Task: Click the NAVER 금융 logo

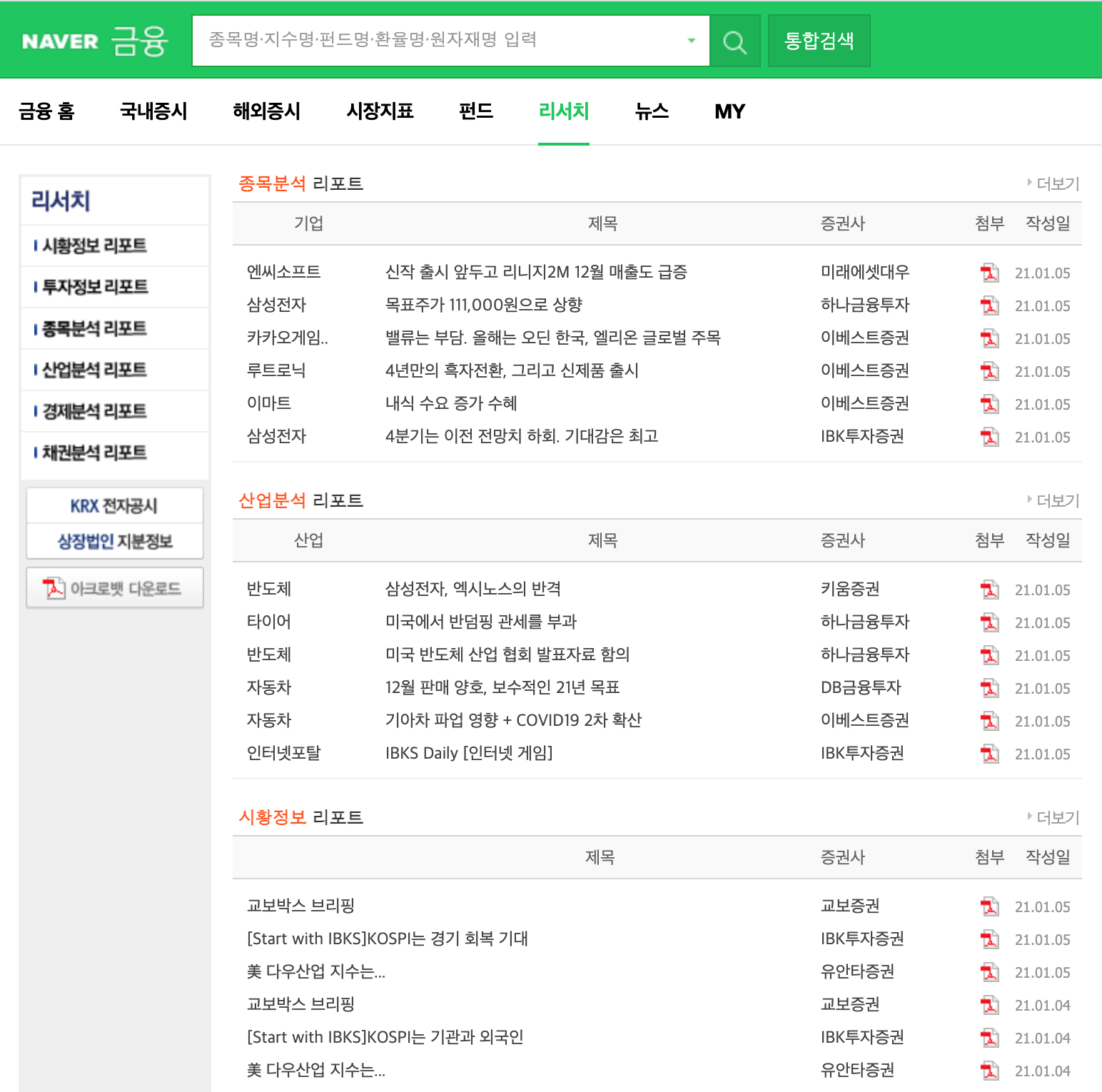Action: click(x=95, y=41)
